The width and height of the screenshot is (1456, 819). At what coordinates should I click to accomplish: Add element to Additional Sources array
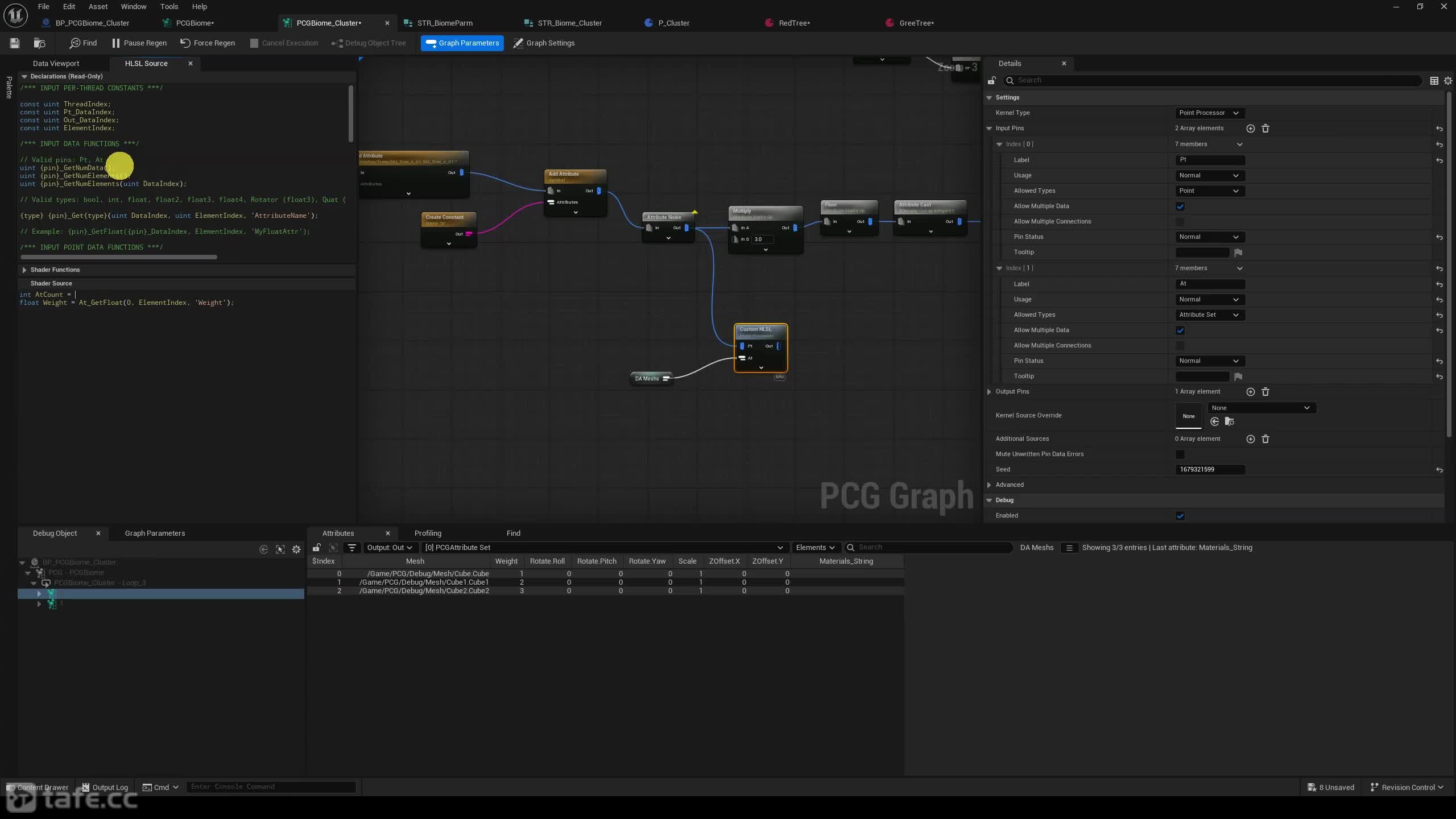tap(1250, 439)
